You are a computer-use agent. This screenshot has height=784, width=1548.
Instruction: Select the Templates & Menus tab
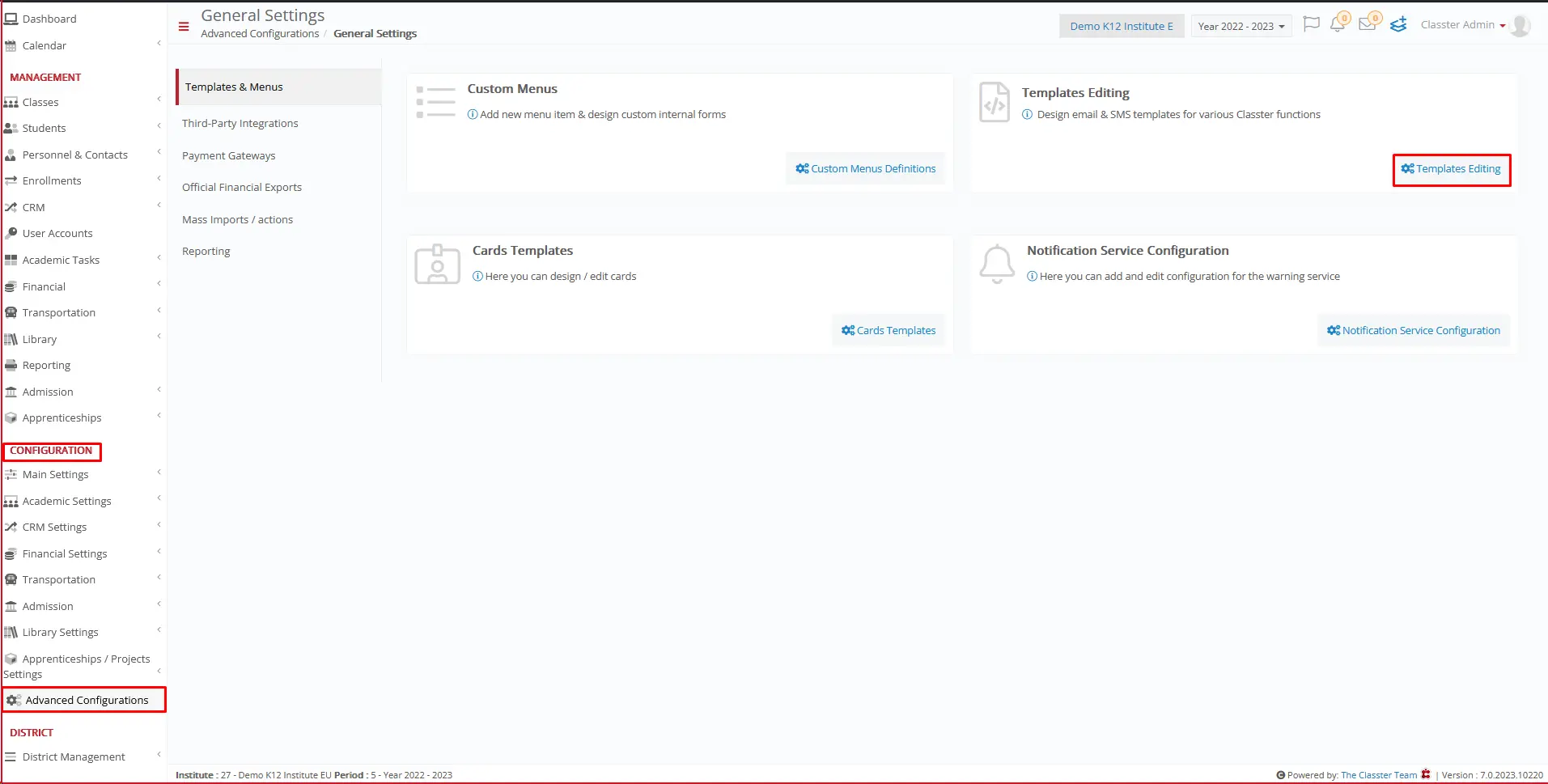(x=278, y=87)
